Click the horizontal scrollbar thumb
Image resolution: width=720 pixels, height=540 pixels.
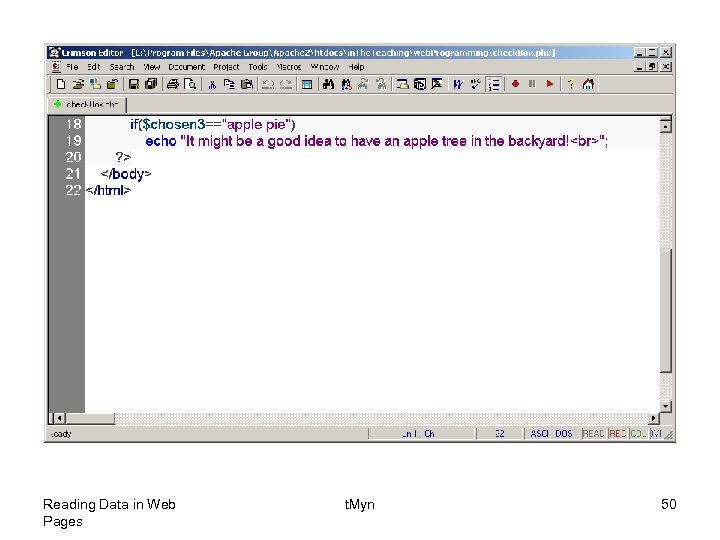90,418
